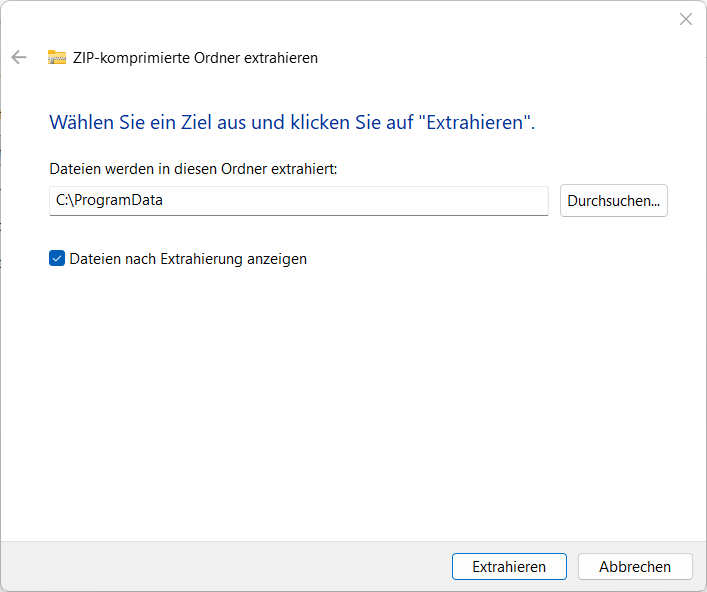The image size is (707, 592).
Task: Click the word 'Extrahieren' in the blue heading
Action: [475, 123]
